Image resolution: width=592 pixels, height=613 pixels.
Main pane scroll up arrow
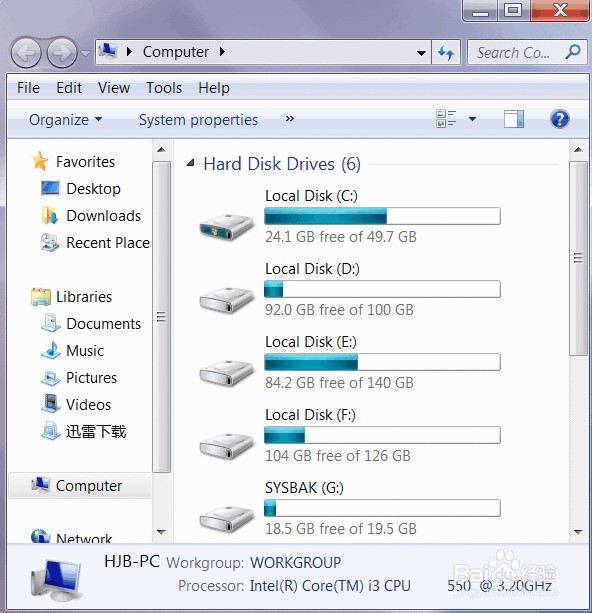tap(578, 149)
